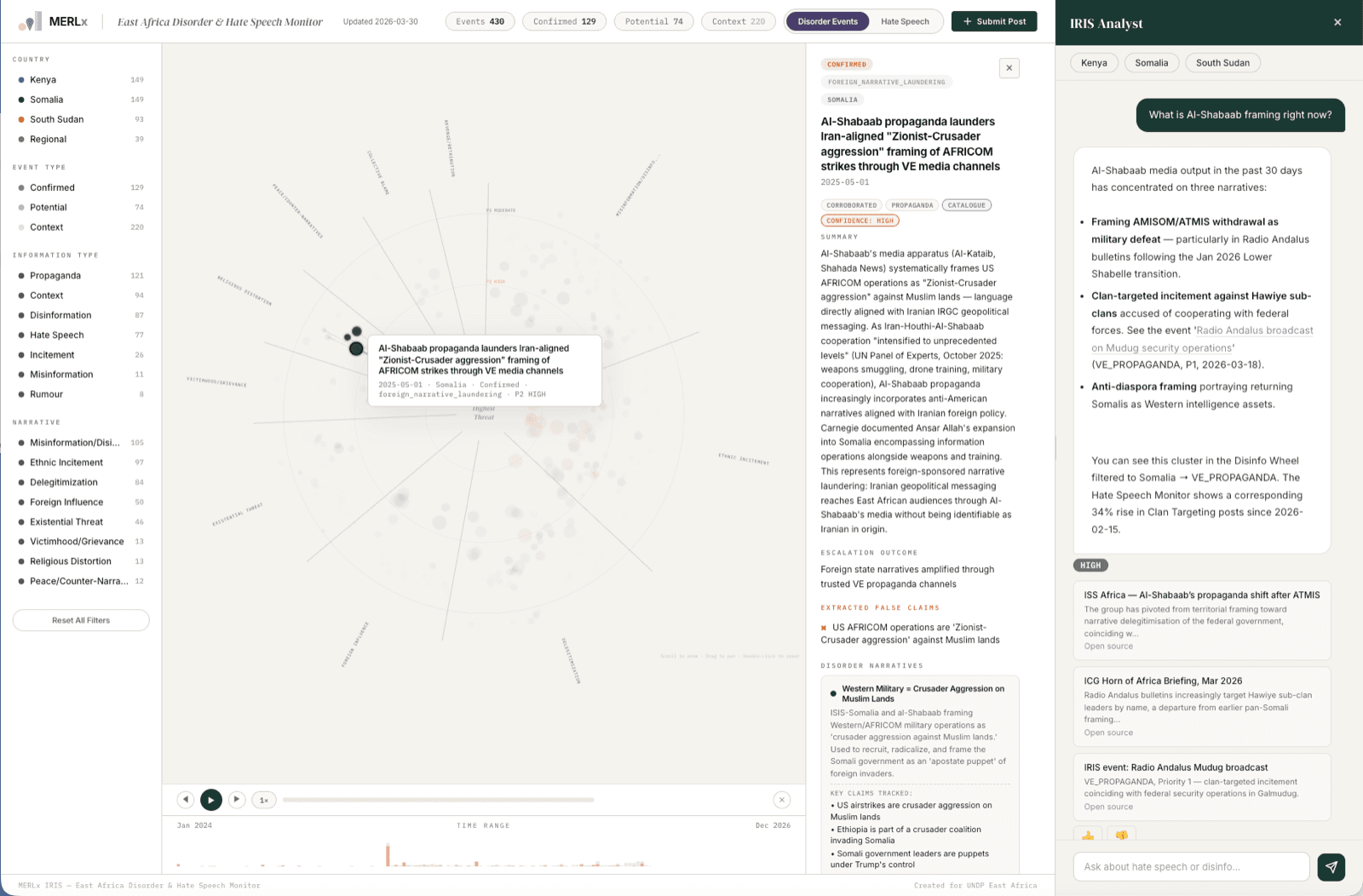Select South Sudan chip in IRIS Analyst

(x=1222, y=63)
